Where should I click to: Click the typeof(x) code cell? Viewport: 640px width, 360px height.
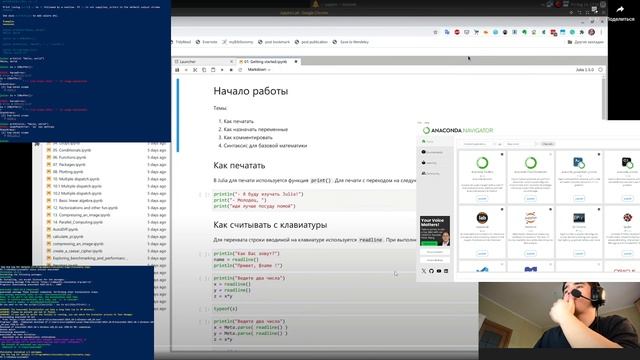coord(345,309)
